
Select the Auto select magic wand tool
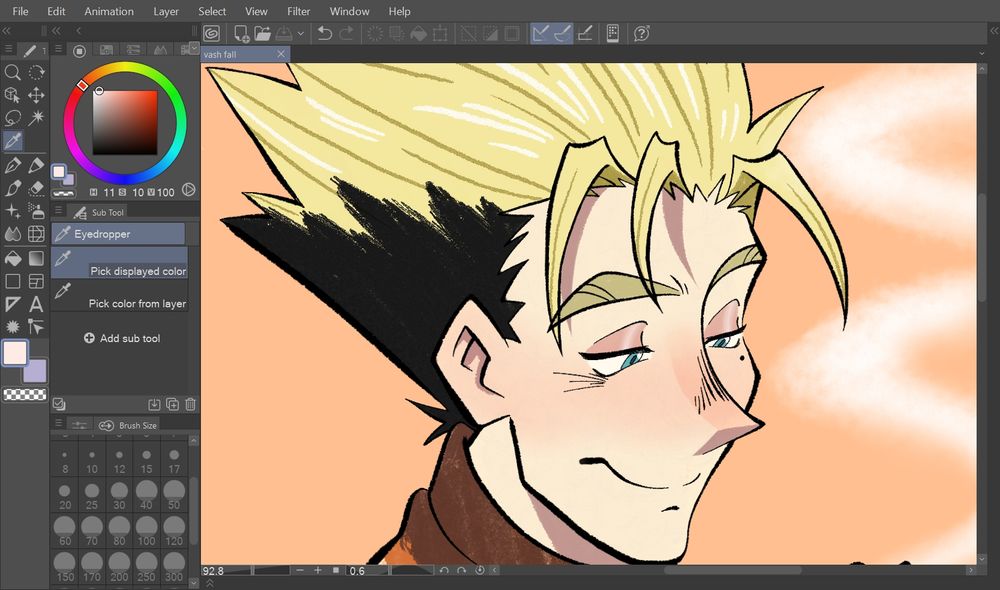tap(36, 118)
